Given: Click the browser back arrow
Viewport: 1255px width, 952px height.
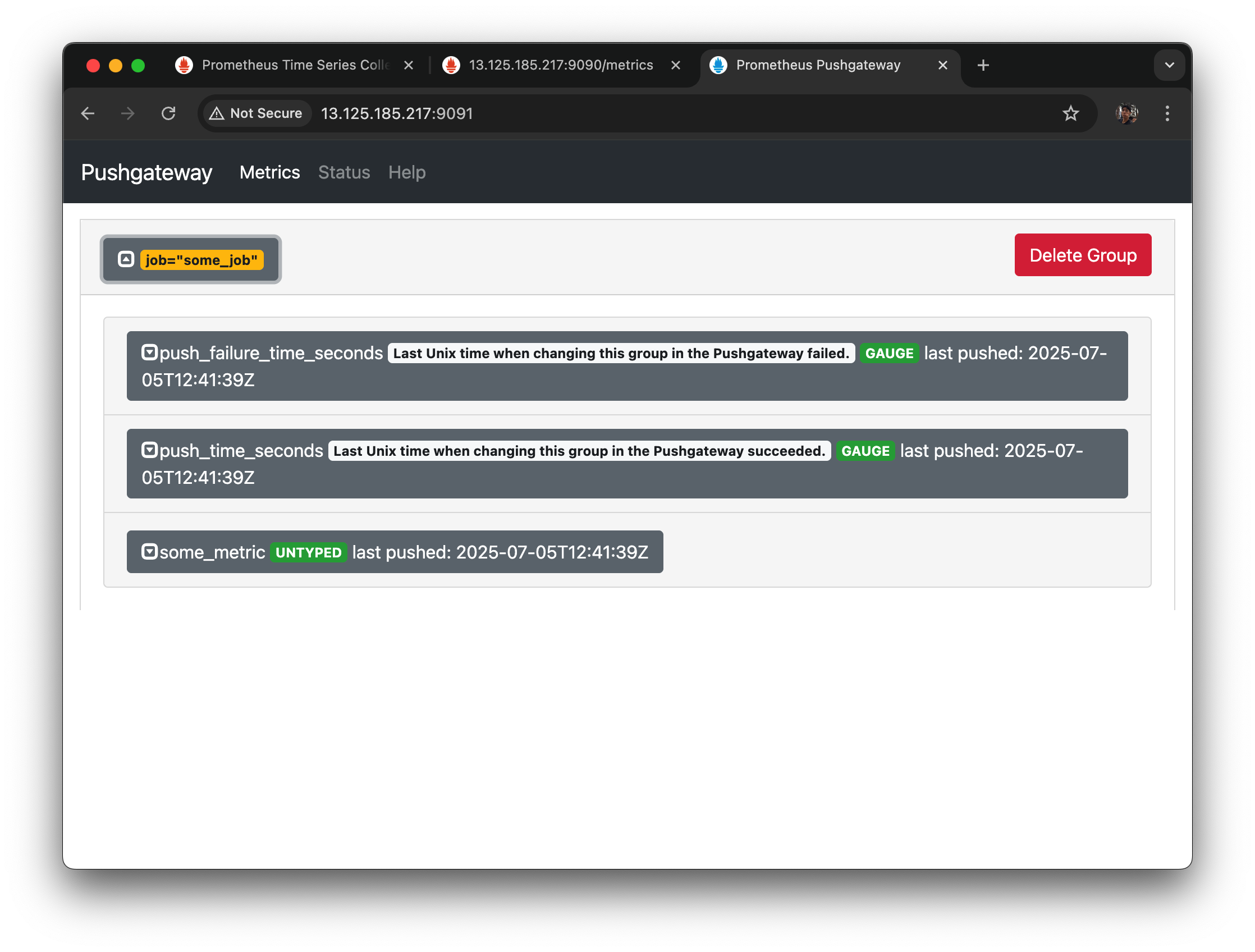Looking at the screenshot, I should click(x=88, y=113).
